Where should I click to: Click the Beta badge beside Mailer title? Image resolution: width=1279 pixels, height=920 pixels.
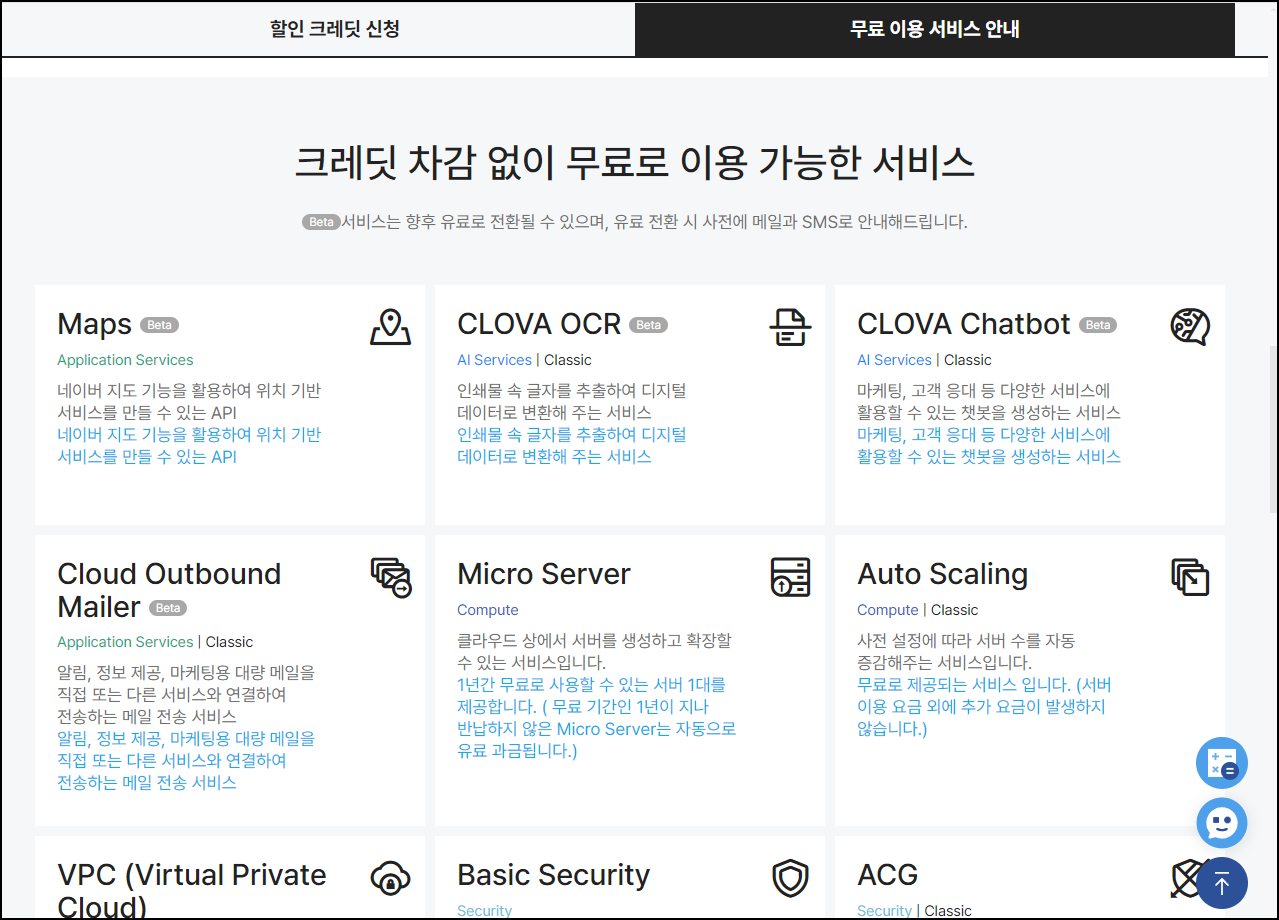point(168,608)
